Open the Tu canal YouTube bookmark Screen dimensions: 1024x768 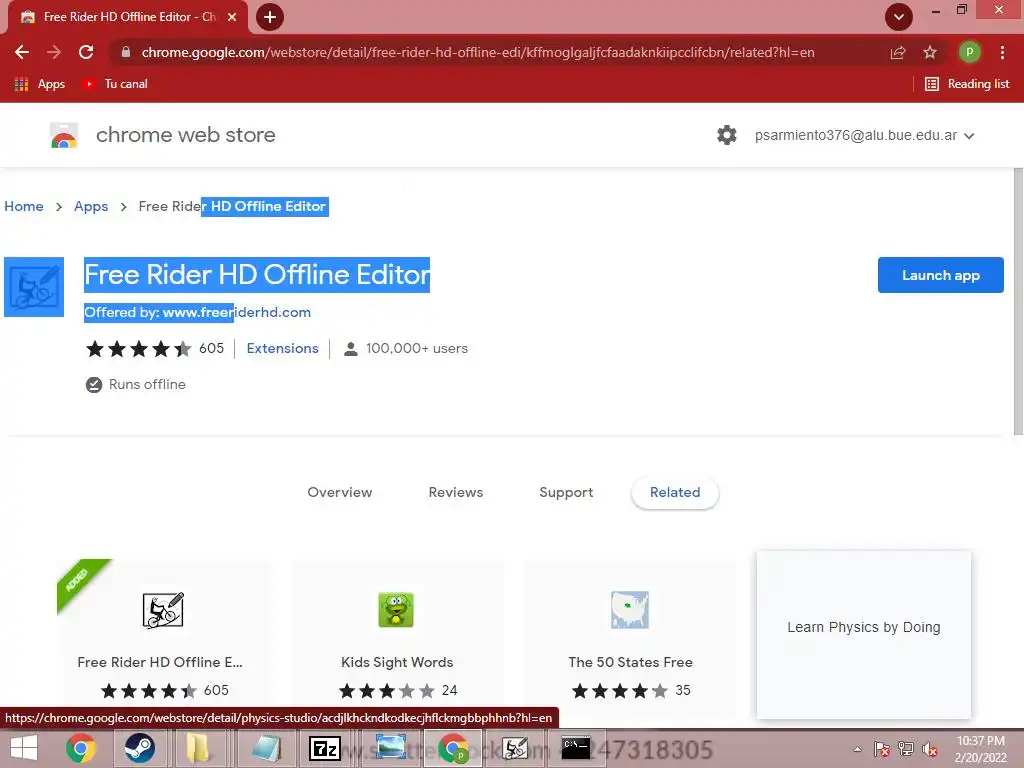pos(114,84)
